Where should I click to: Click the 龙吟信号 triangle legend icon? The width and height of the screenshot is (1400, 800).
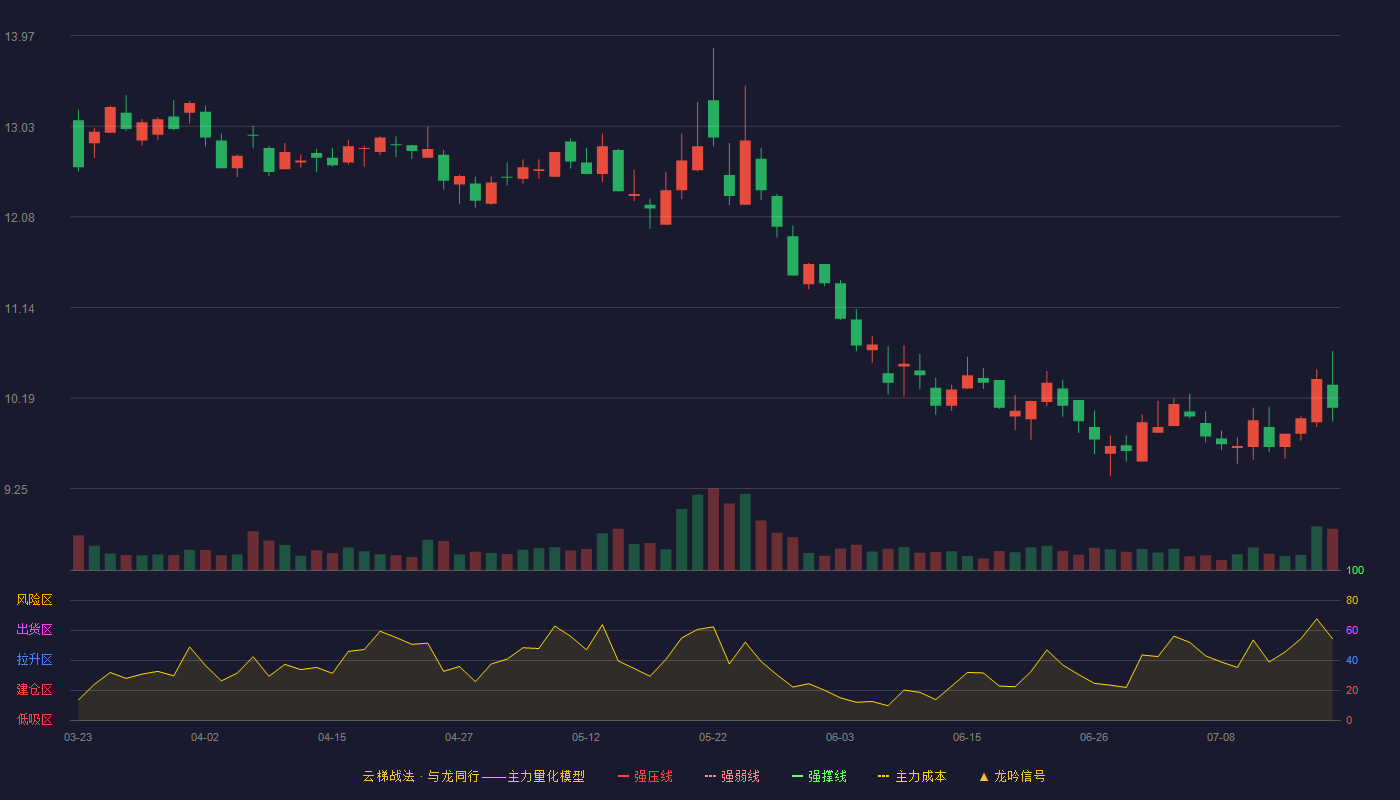point(984,776)
